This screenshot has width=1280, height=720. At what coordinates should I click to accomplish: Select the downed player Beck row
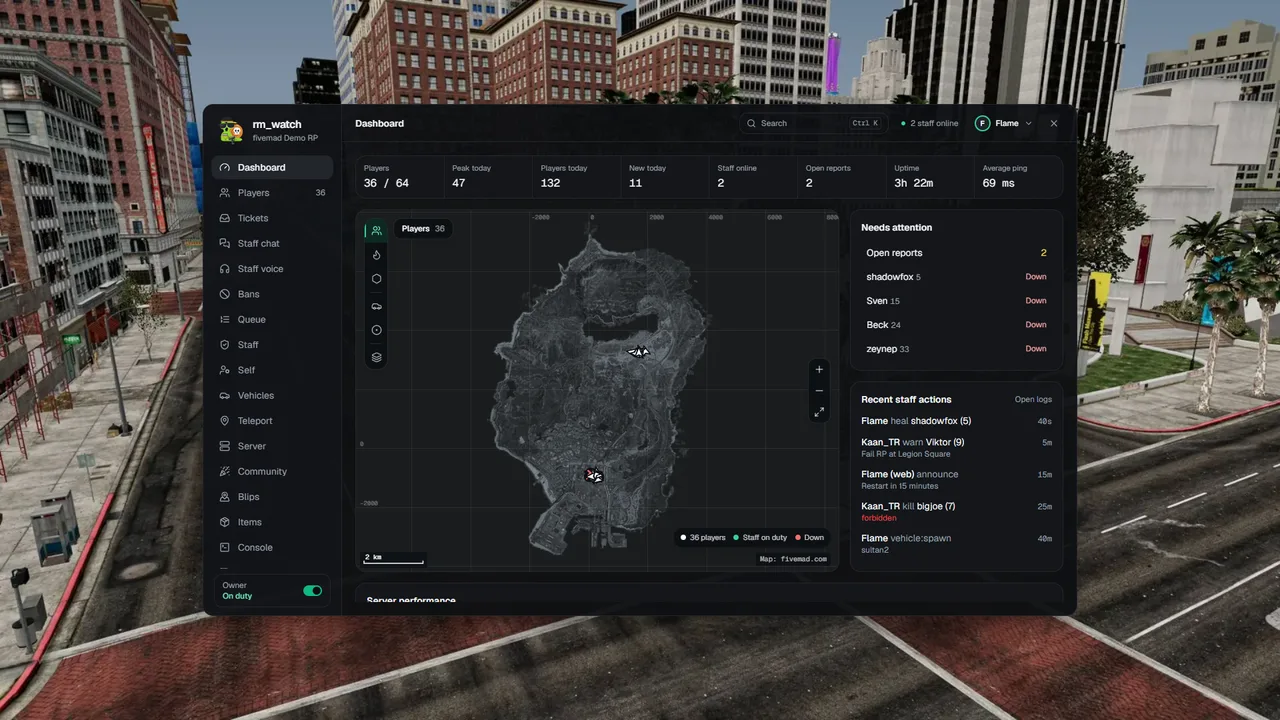tap(956, 325)
